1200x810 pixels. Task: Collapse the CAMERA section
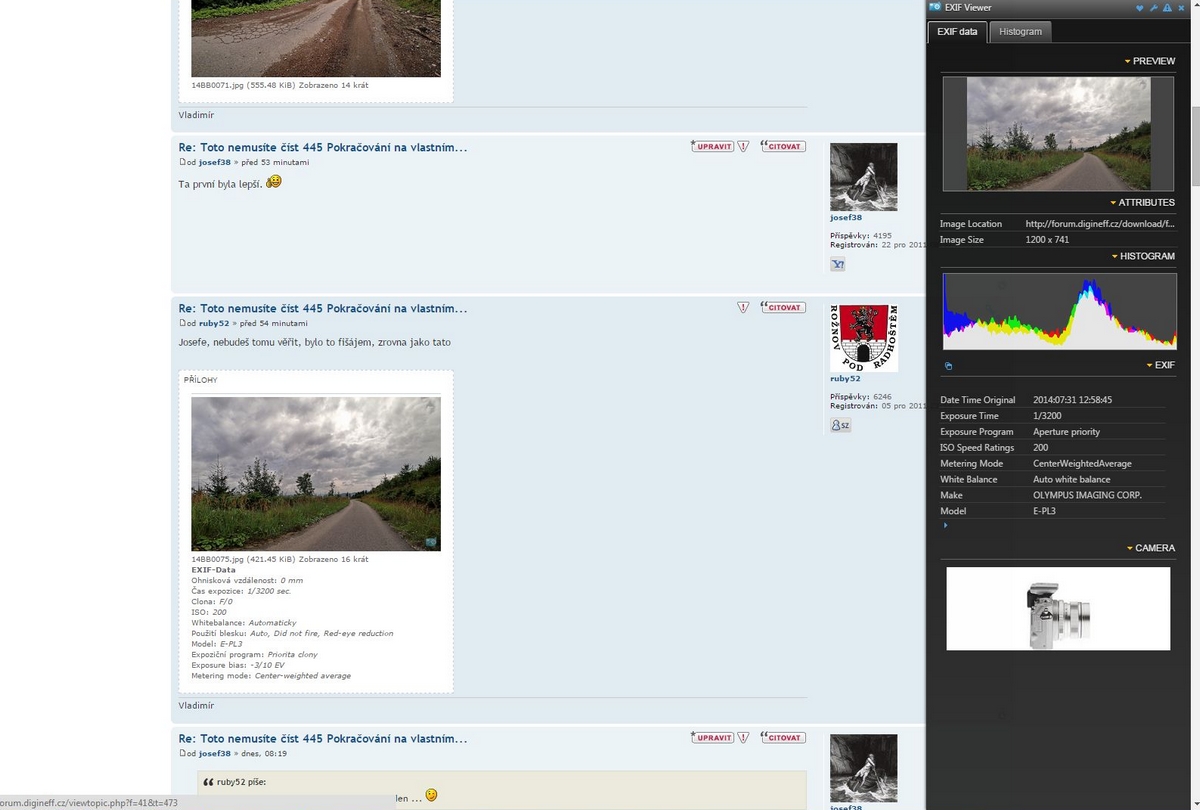coord(1150,548)
